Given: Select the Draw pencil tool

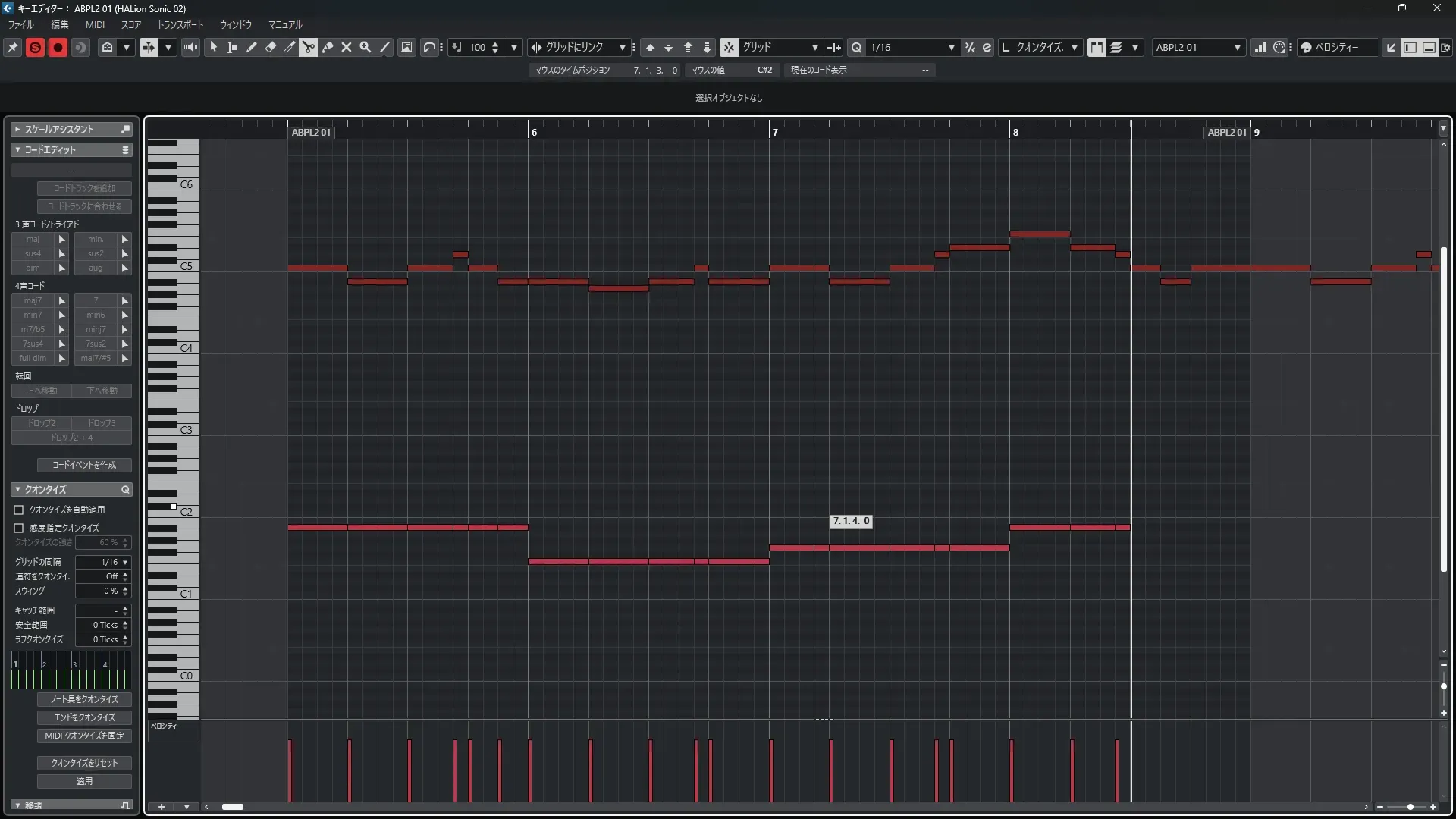Looking at the screenshot, I should tap(252, 47).
